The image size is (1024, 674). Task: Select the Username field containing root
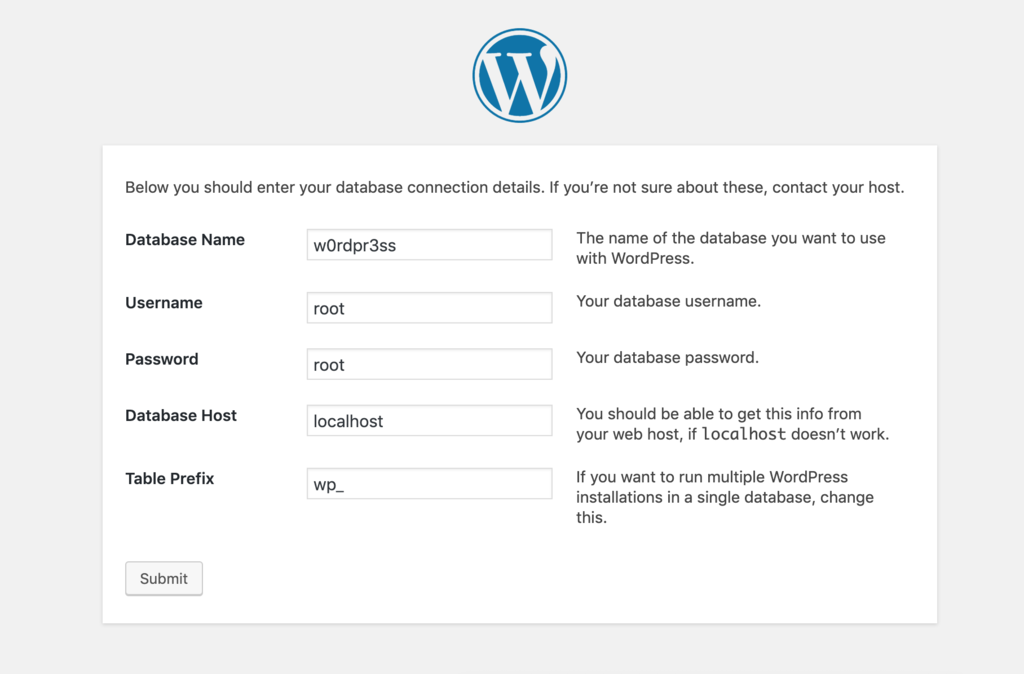pyautogui.click(x=428, y=307)
